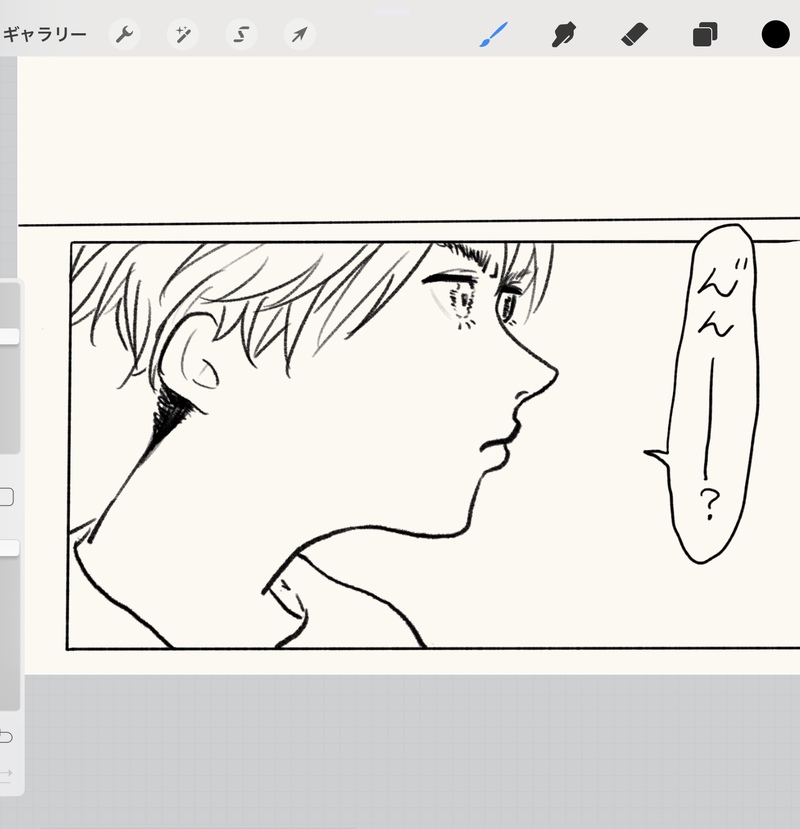Select the Brush paint tool

point(494,35)
